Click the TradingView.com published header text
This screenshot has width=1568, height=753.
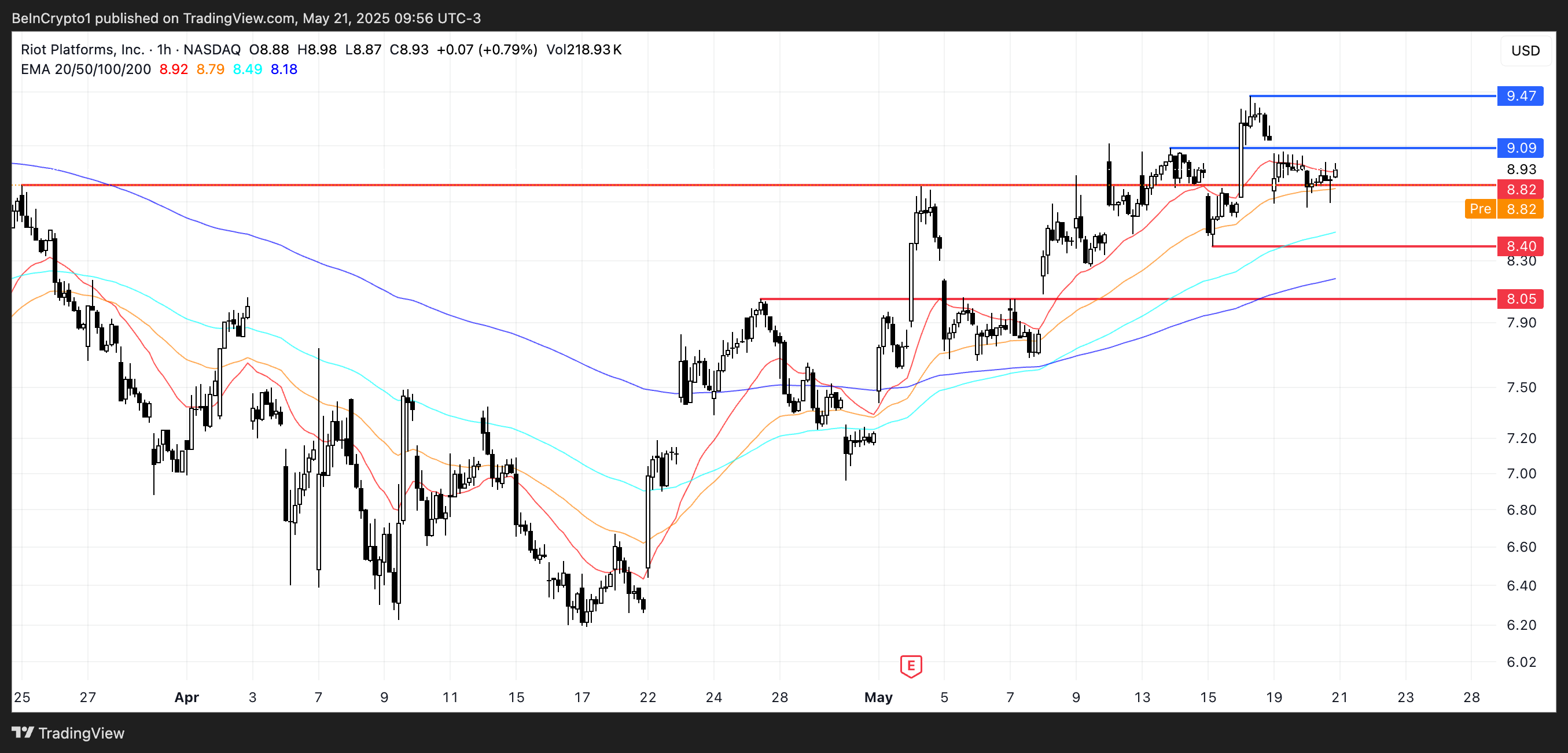coord(246,19)
